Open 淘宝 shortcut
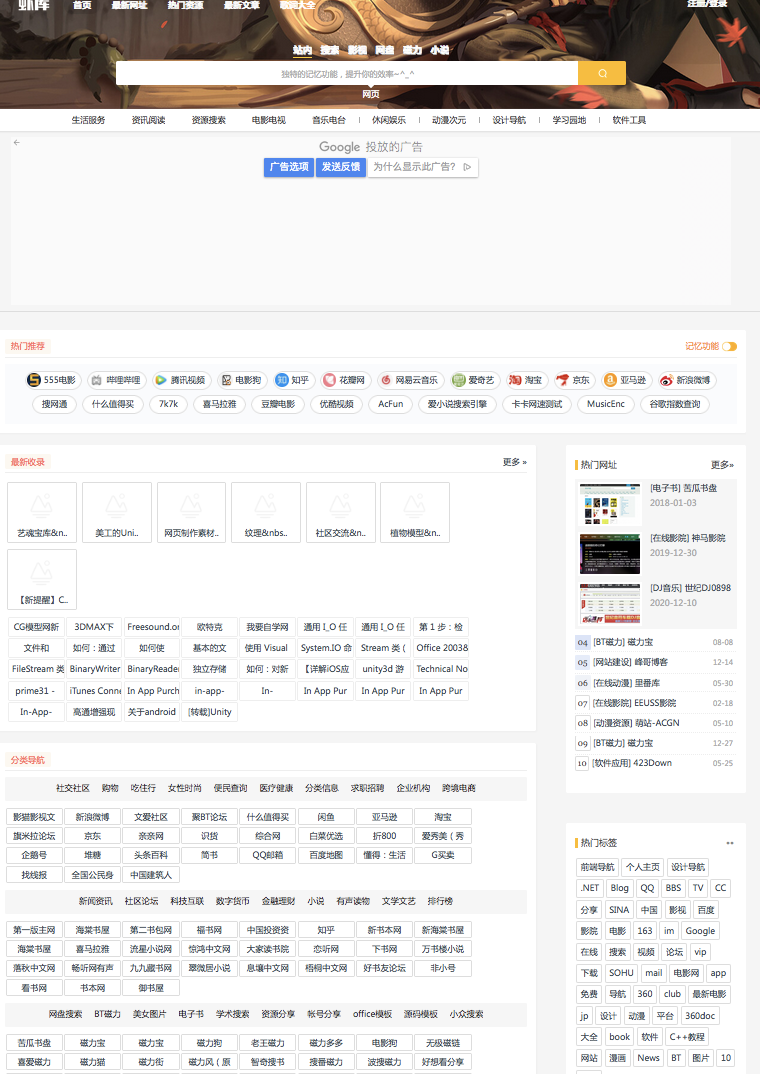 526,380
